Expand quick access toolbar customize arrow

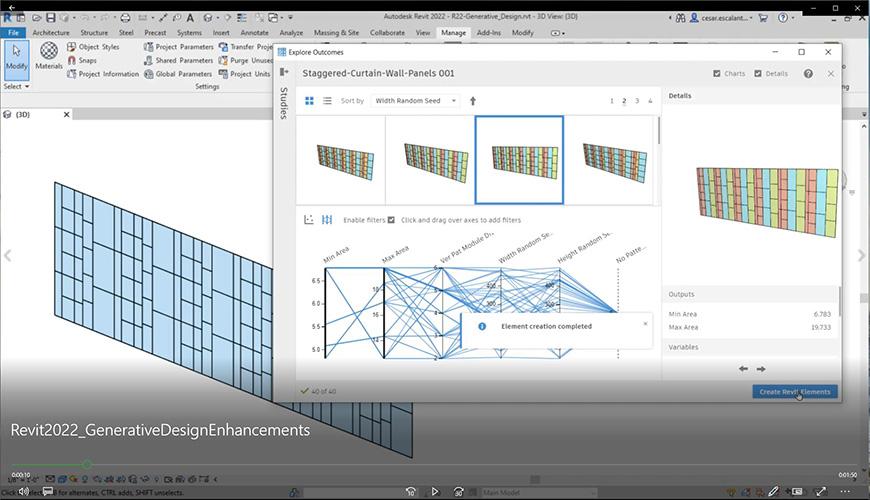[x=290, y=18]
